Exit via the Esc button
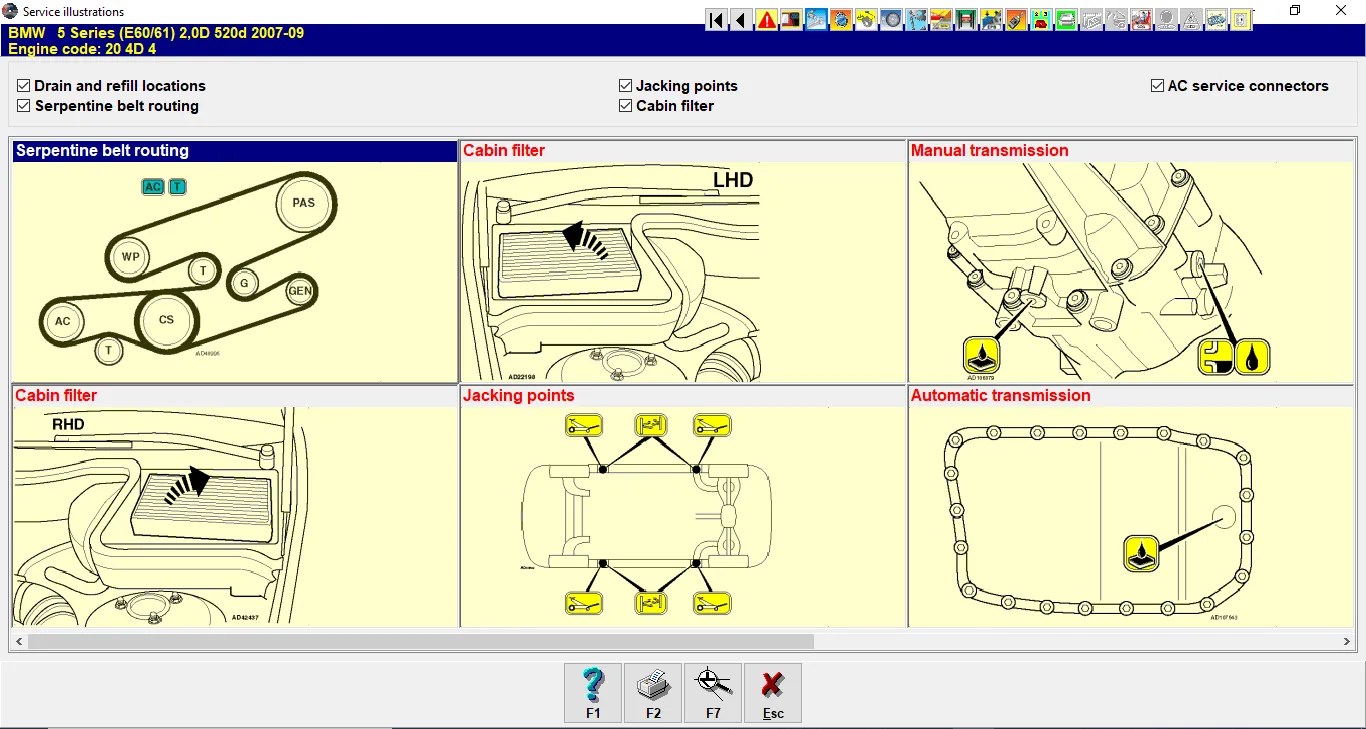 click(x=773, y=693)
